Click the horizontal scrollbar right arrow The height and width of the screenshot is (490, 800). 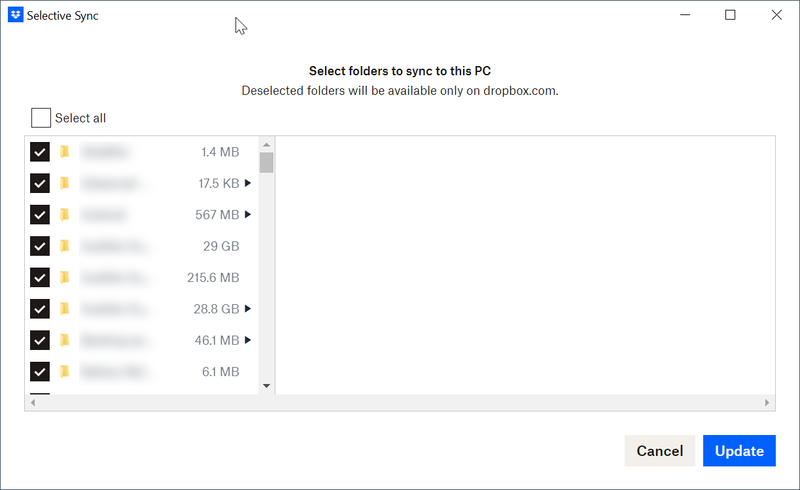(768, 402)
